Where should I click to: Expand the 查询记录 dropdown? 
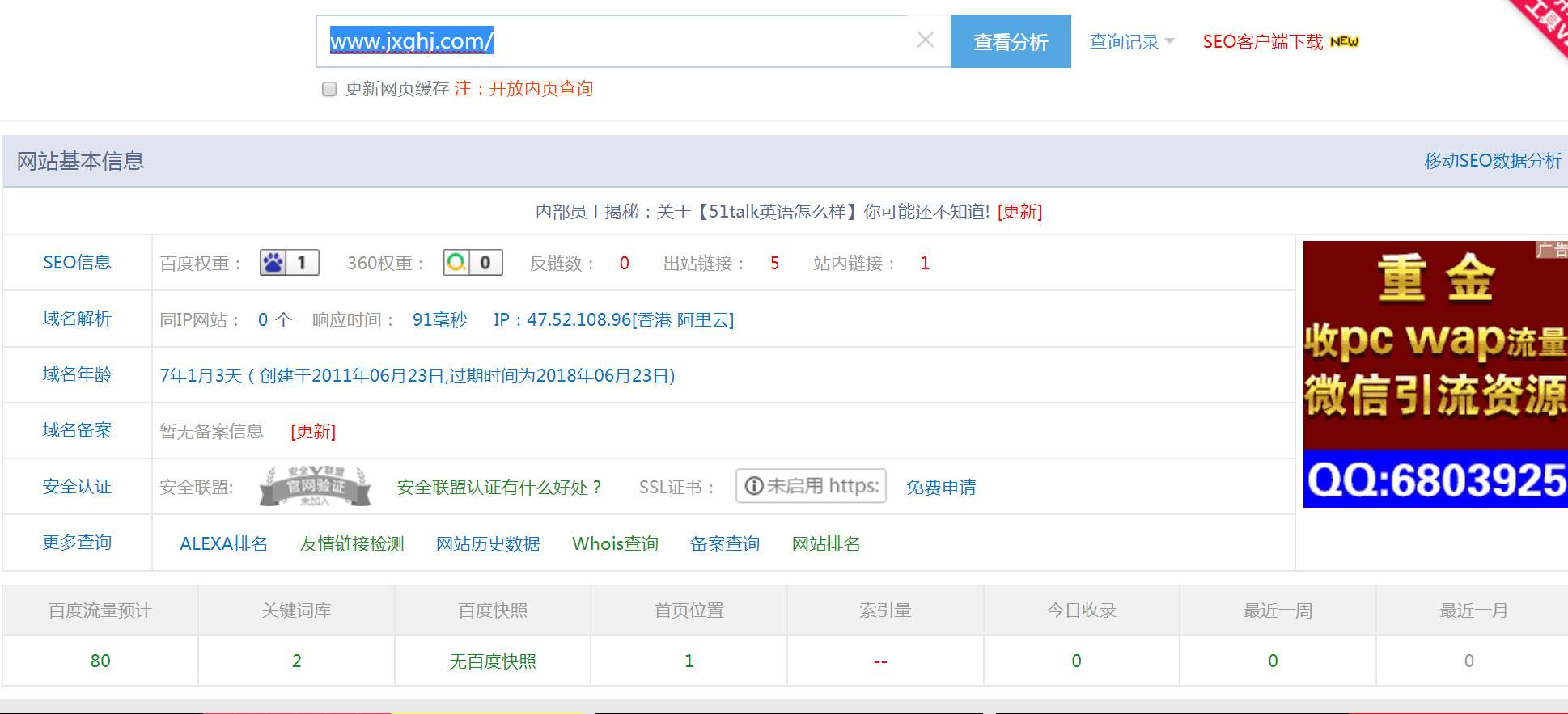tap(1131, 41)
